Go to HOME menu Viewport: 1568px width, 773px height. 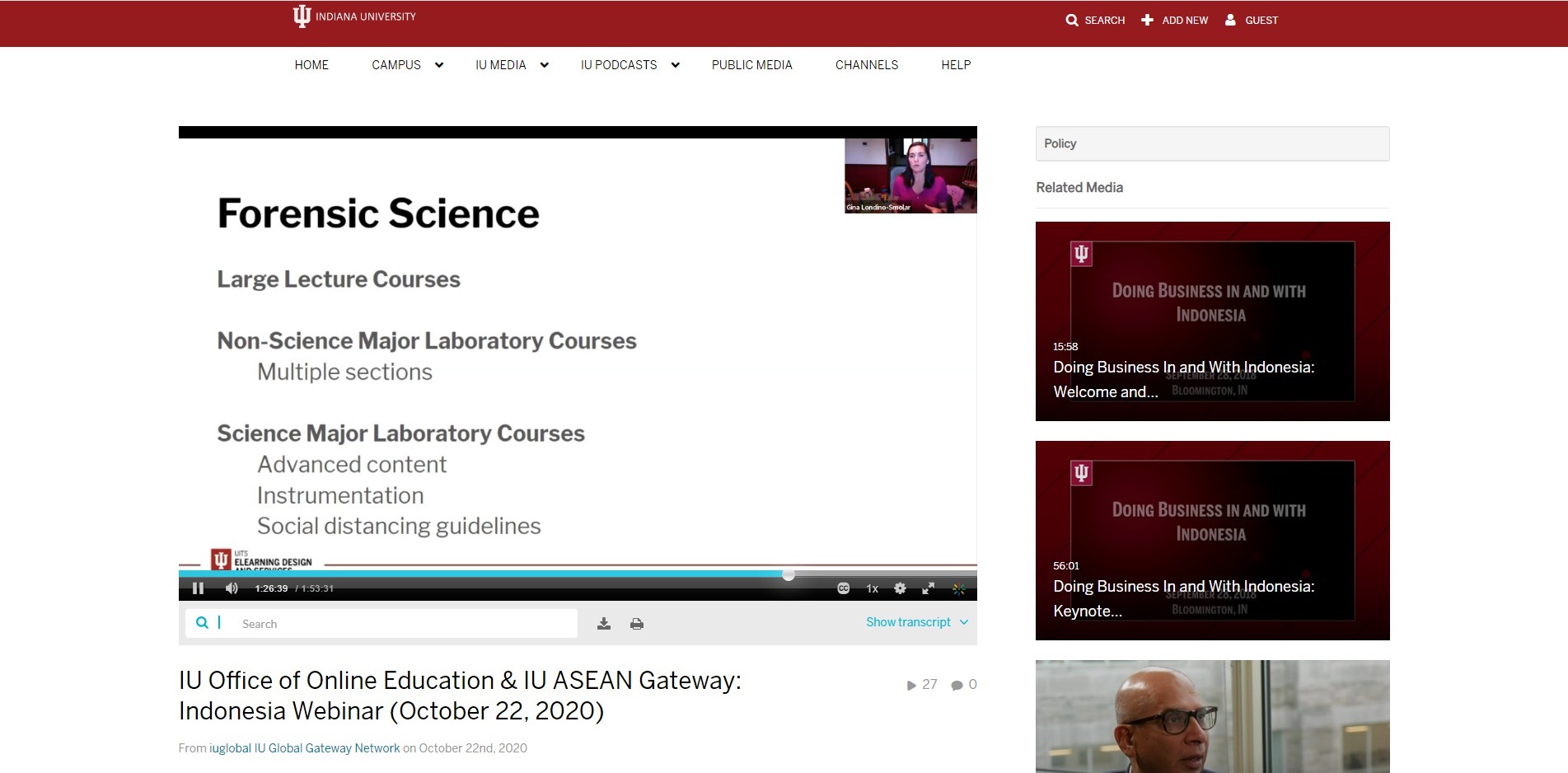311,65
